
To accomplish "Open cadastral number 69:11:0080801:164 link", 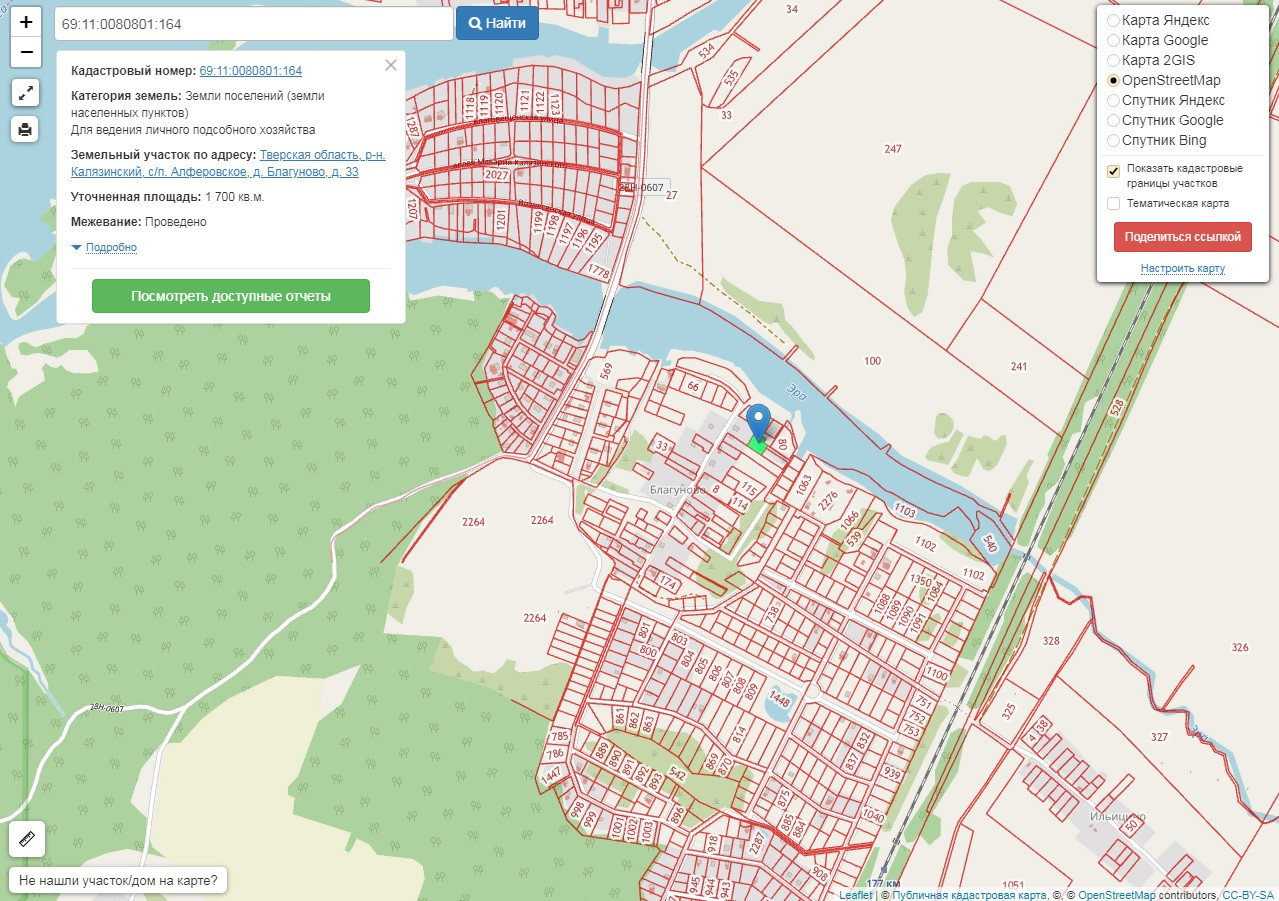I will point(251,71).
